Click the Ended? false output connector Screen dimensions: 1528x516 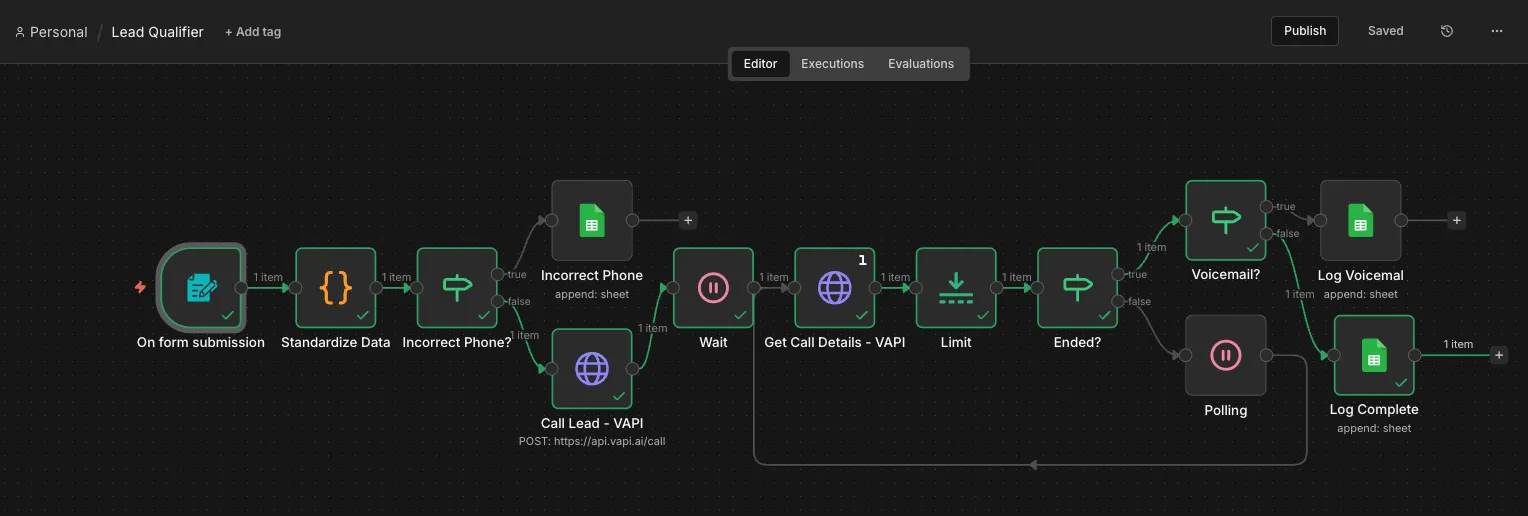[x=1118, y=301]
